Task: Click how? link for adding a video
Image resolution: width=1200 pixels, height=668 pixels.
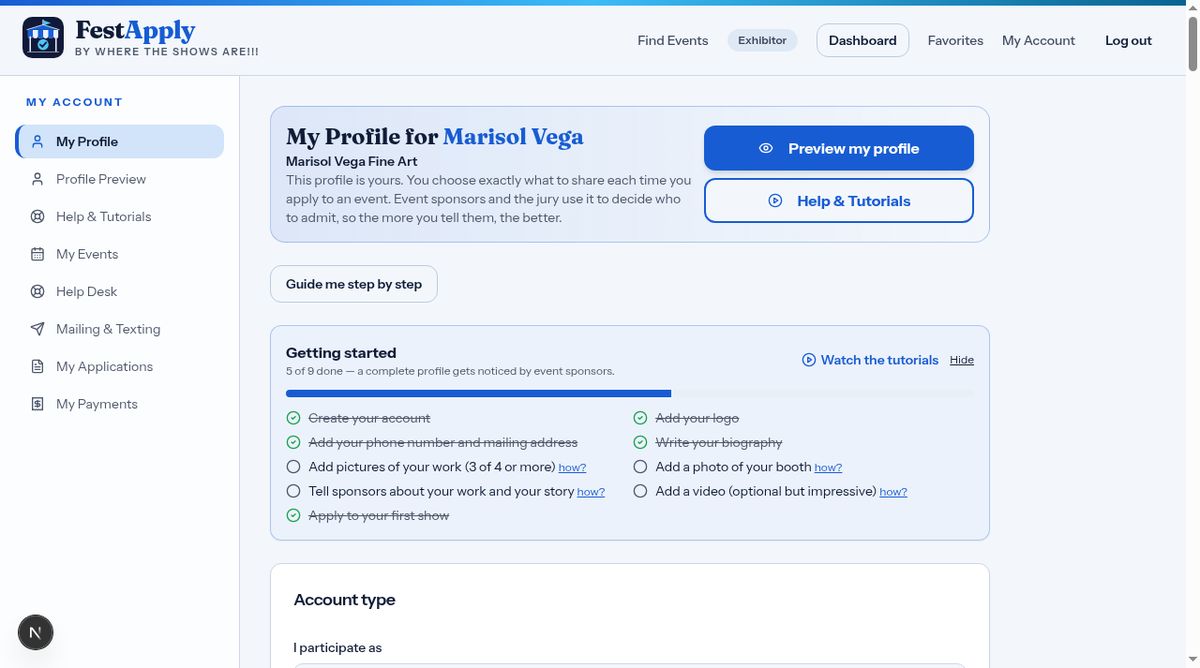Action: tap(893, 492)
